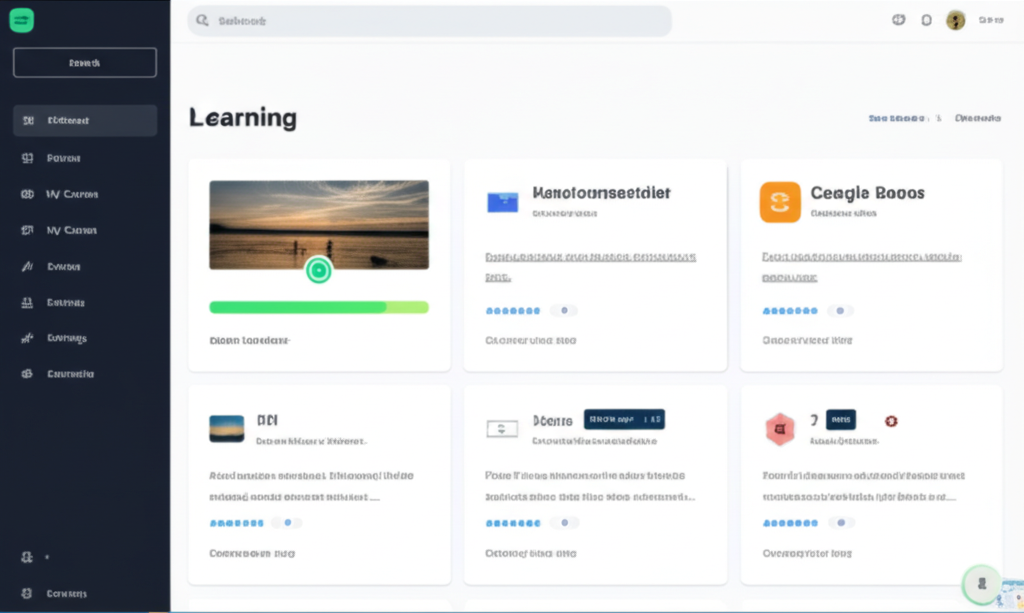Select the red hexagon course icon
Viewport: 1024px width, 613px height.
[780, 429]
